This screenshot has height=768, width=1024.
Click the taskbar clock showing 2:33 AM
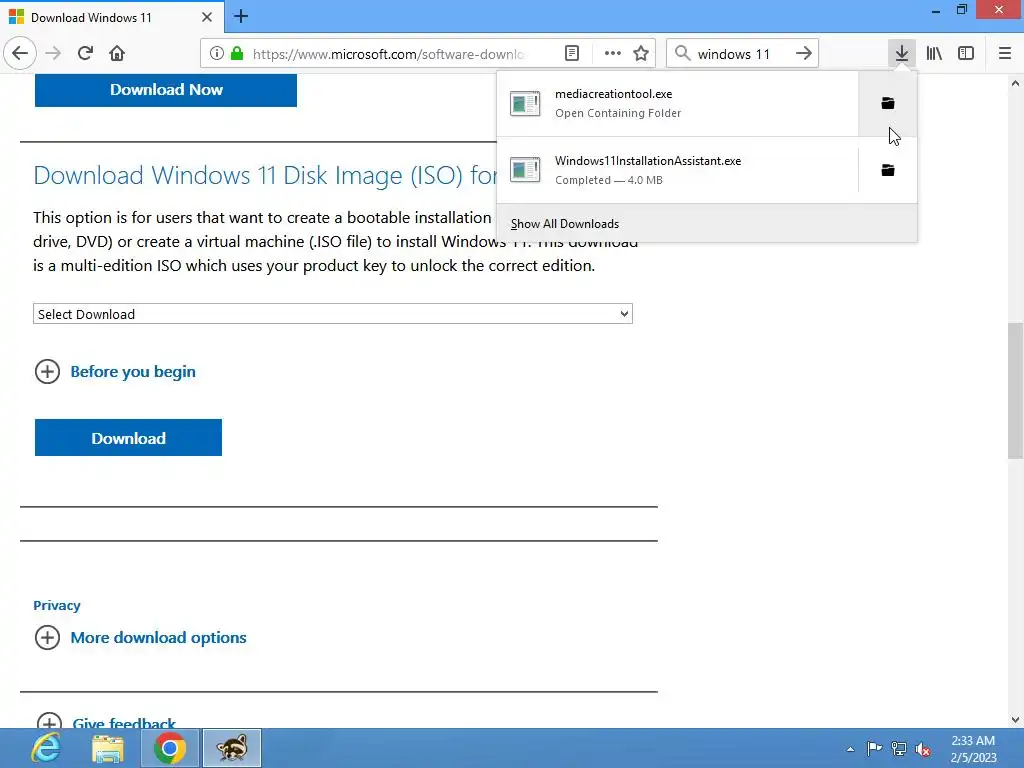[973, 748]
